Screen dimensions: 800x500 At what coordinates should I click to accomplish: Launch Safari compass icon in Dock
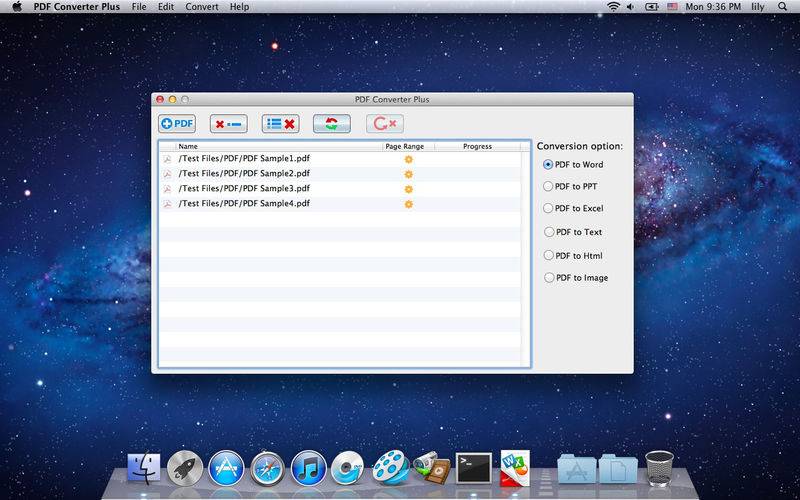click(x=267, y=468)
